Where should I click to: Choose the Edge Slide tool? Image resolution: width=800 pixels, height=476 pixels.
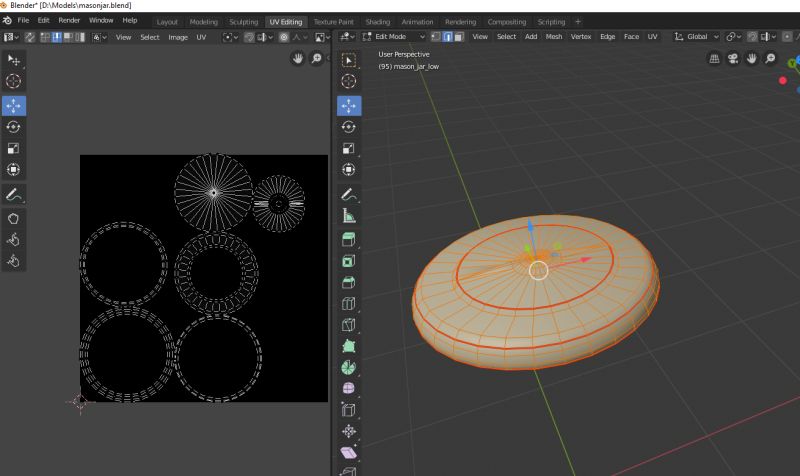(x=349, y=410)
